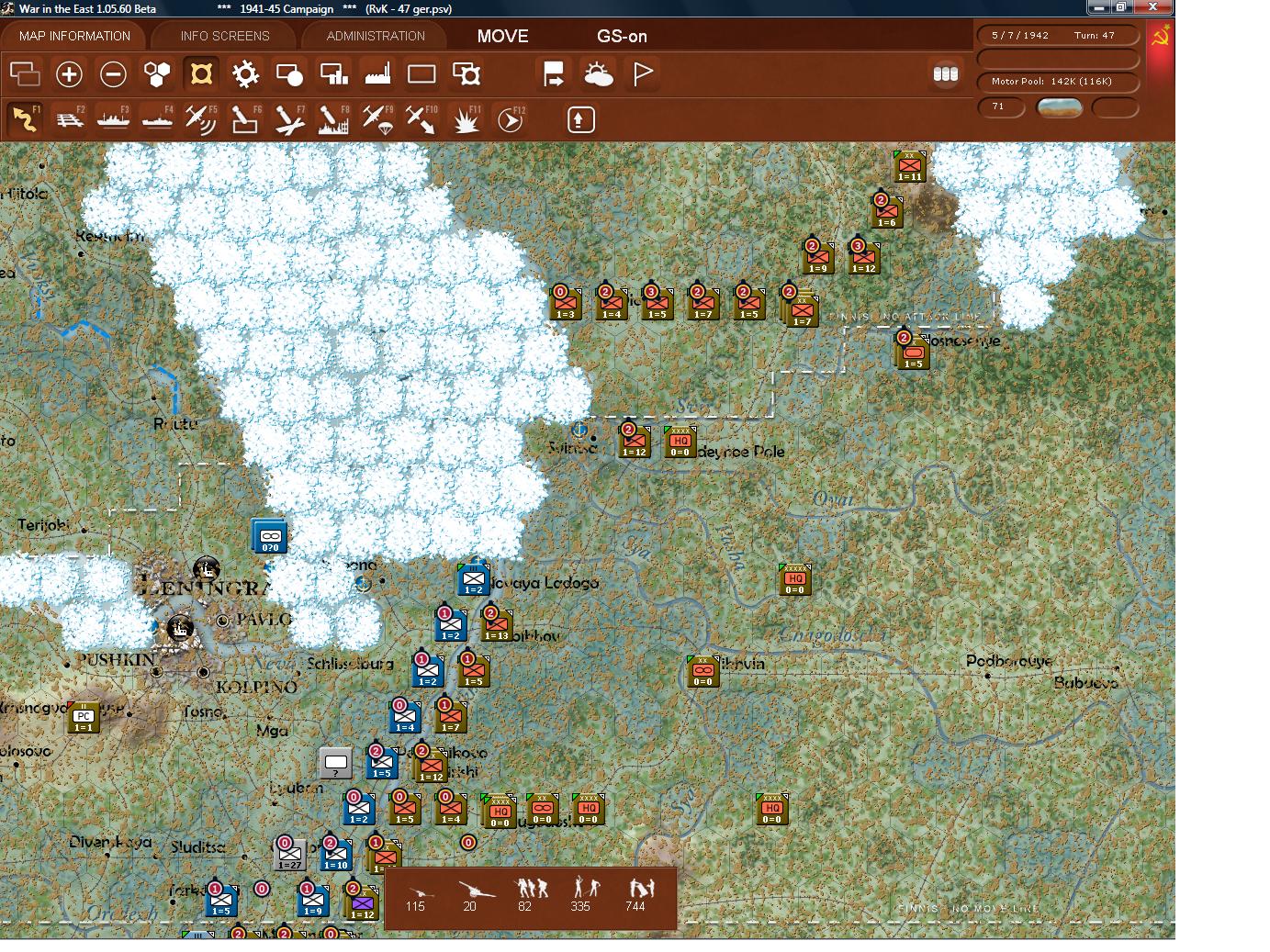The height and width of the screenshot is (952, 1270).
Task: Click the soldiers icon showing 744
Action: pyautogui.click(x=640, y=889)
